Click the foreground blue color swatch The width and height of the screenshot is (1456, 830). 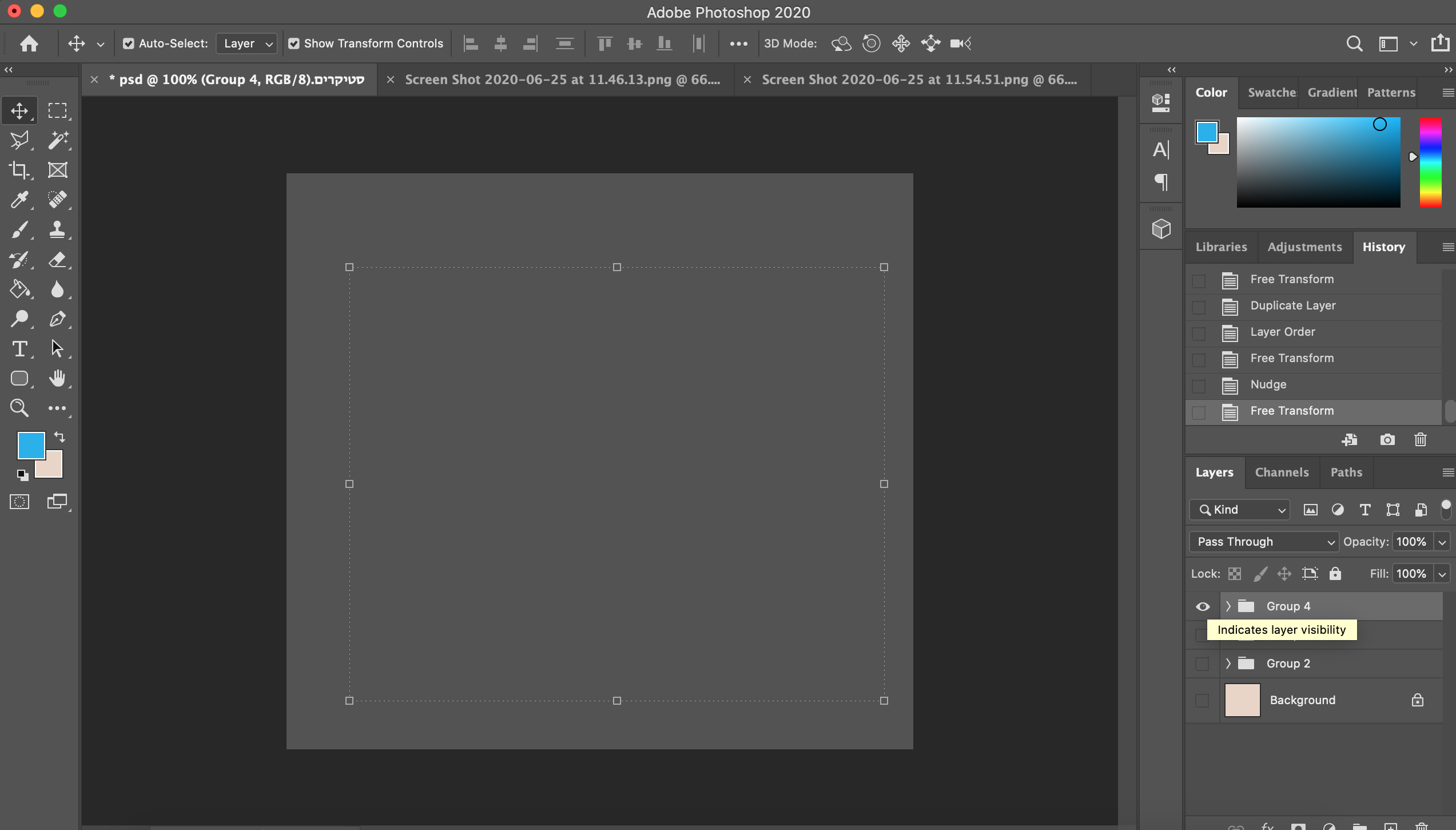click(31, 446)
